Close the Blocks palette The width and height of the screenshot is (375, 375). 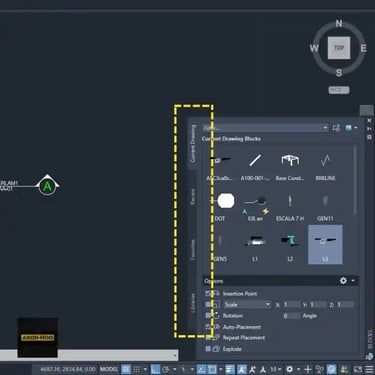(x=369, y=120)
